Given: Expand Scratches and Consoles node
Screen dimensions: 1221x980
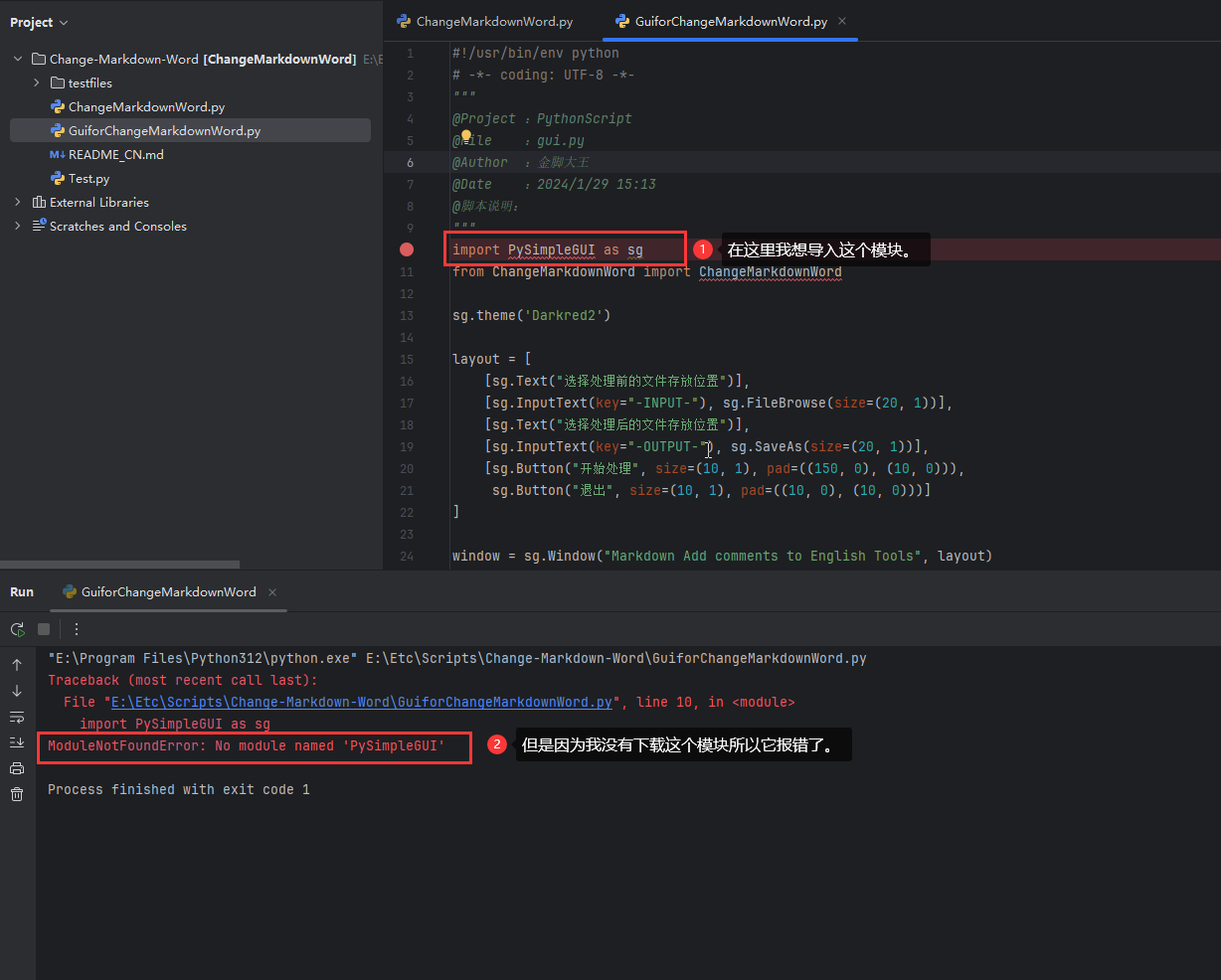Looking at the screenshot, I should point(18,226).
